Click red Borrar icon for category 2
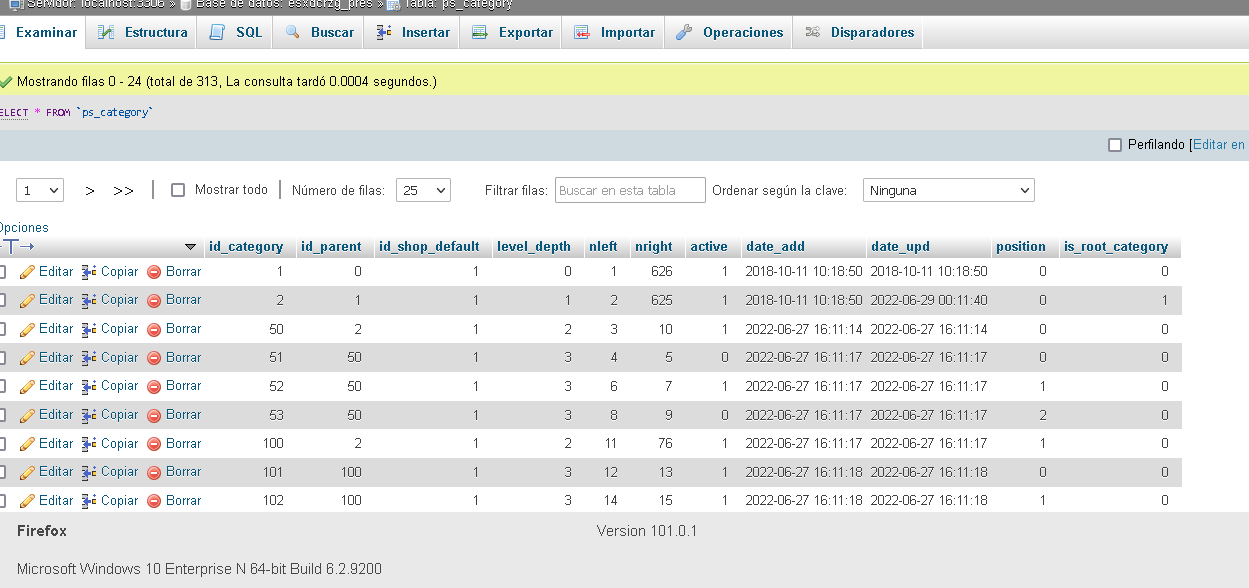The width and height of the screenshot is (1249, 588). click(154, 300)
